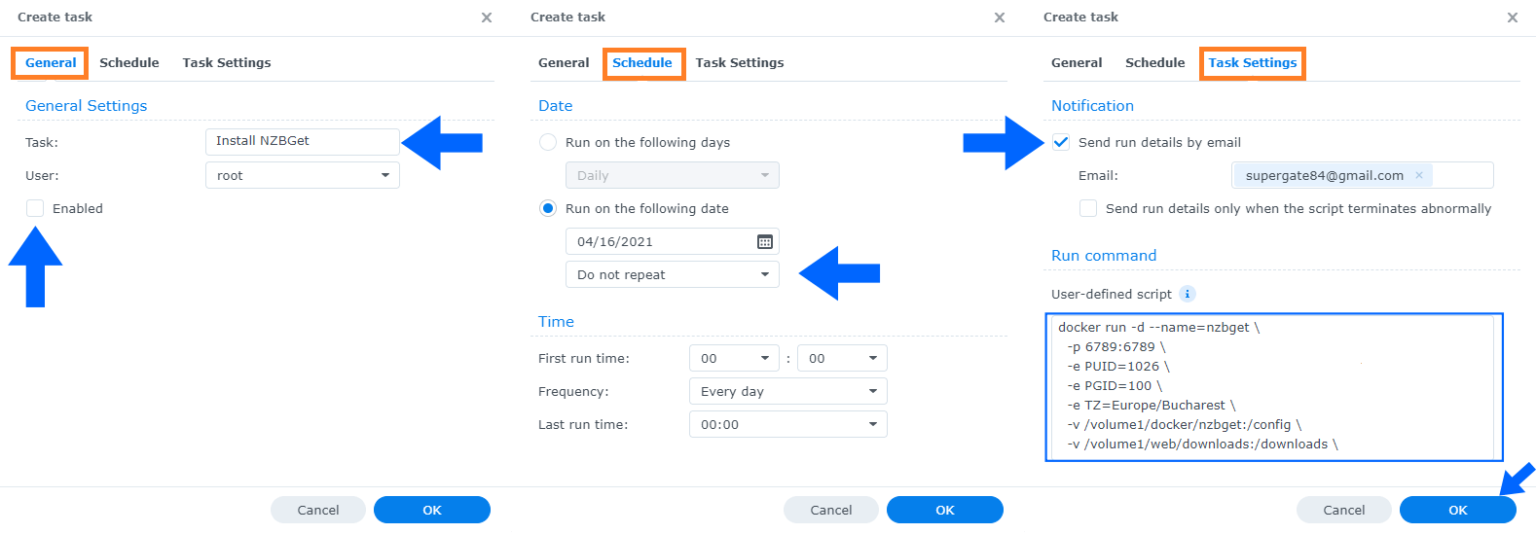
Task: Open the User dropdown showing root
Action: (302, 175)
